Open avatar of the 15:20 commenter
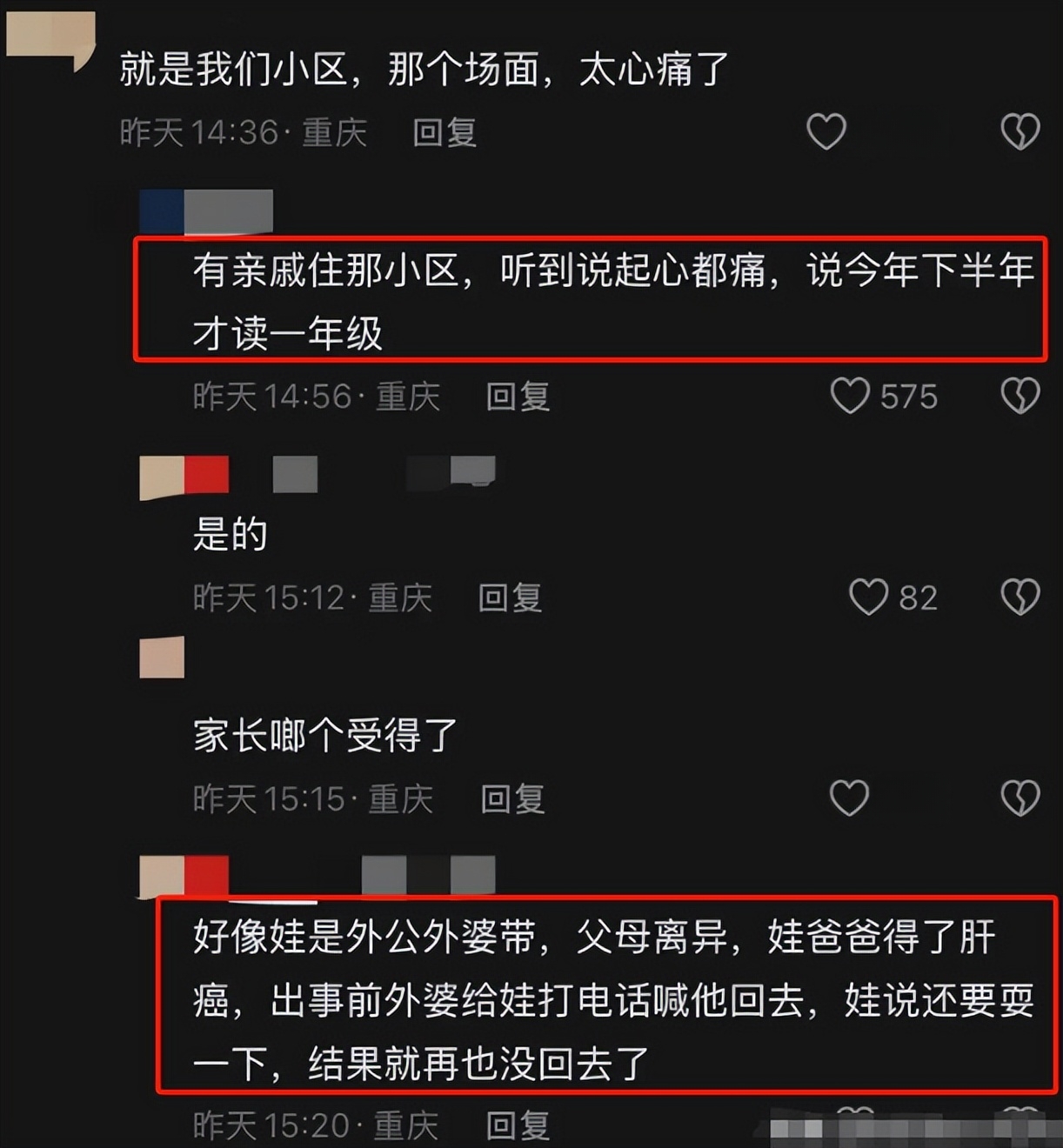 [162, 876]
